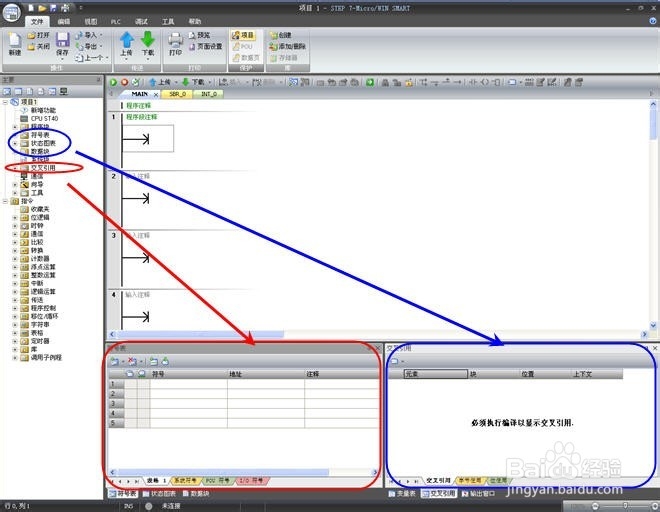This screenshot has width=660, height=512.
Task: Click the 输出窗口 bottom panel button
Action: click(x=479, y=493)
